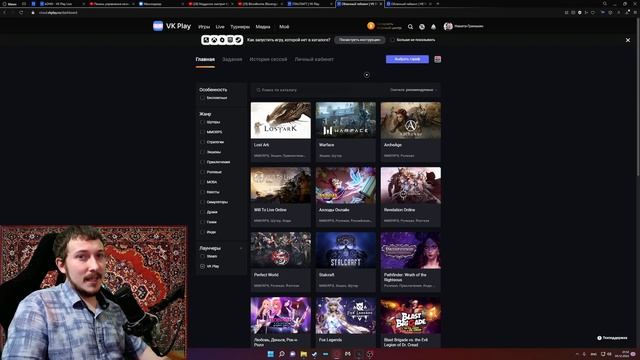The image size is (640, 360).
Task: Check the "Ролевые" genre filter
Action: click(x=202, y=172)
